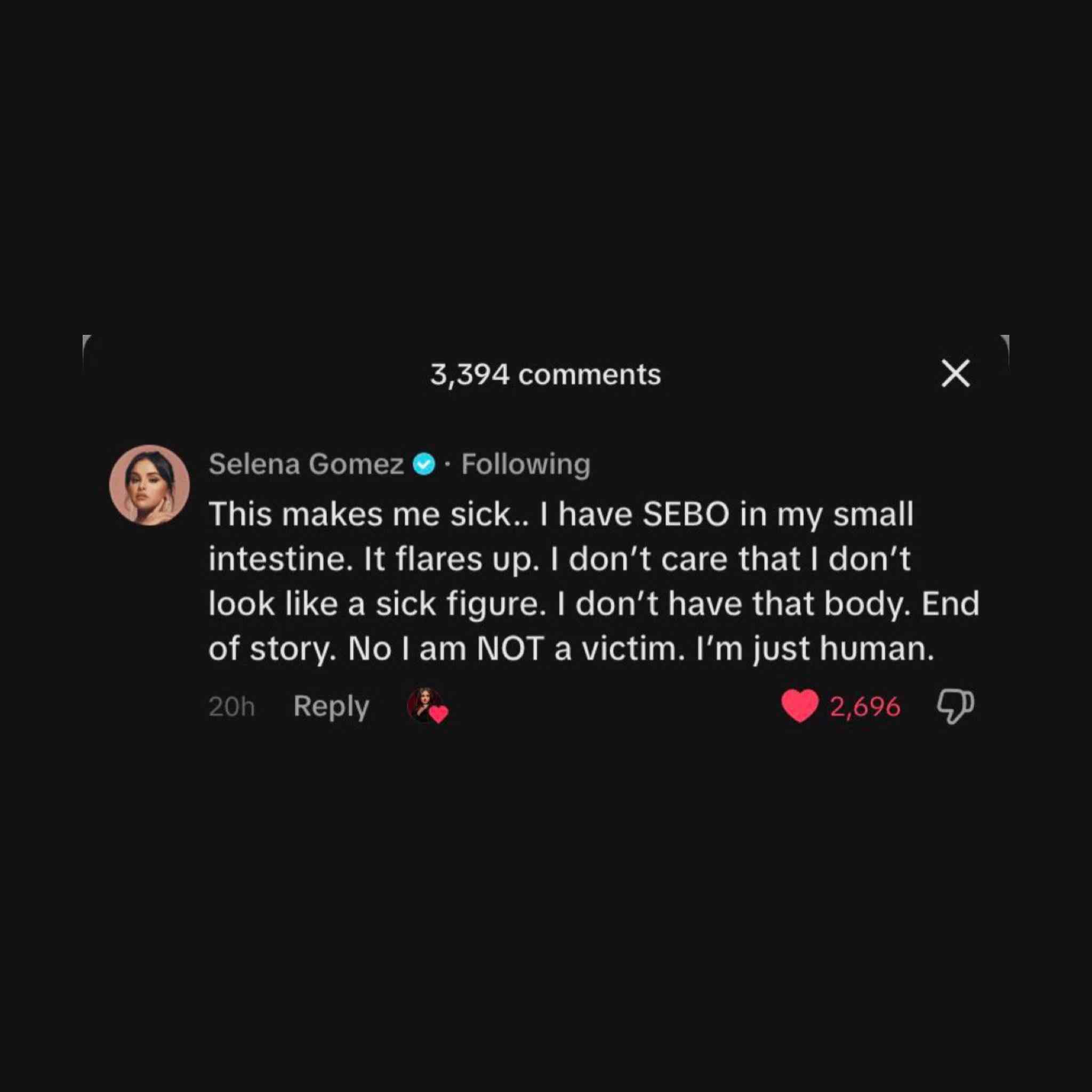The width and height of the screenshot is (1092, 1092).
Task: Open Selena Gomez's profile picture
Action: click(x=149, y=486)
